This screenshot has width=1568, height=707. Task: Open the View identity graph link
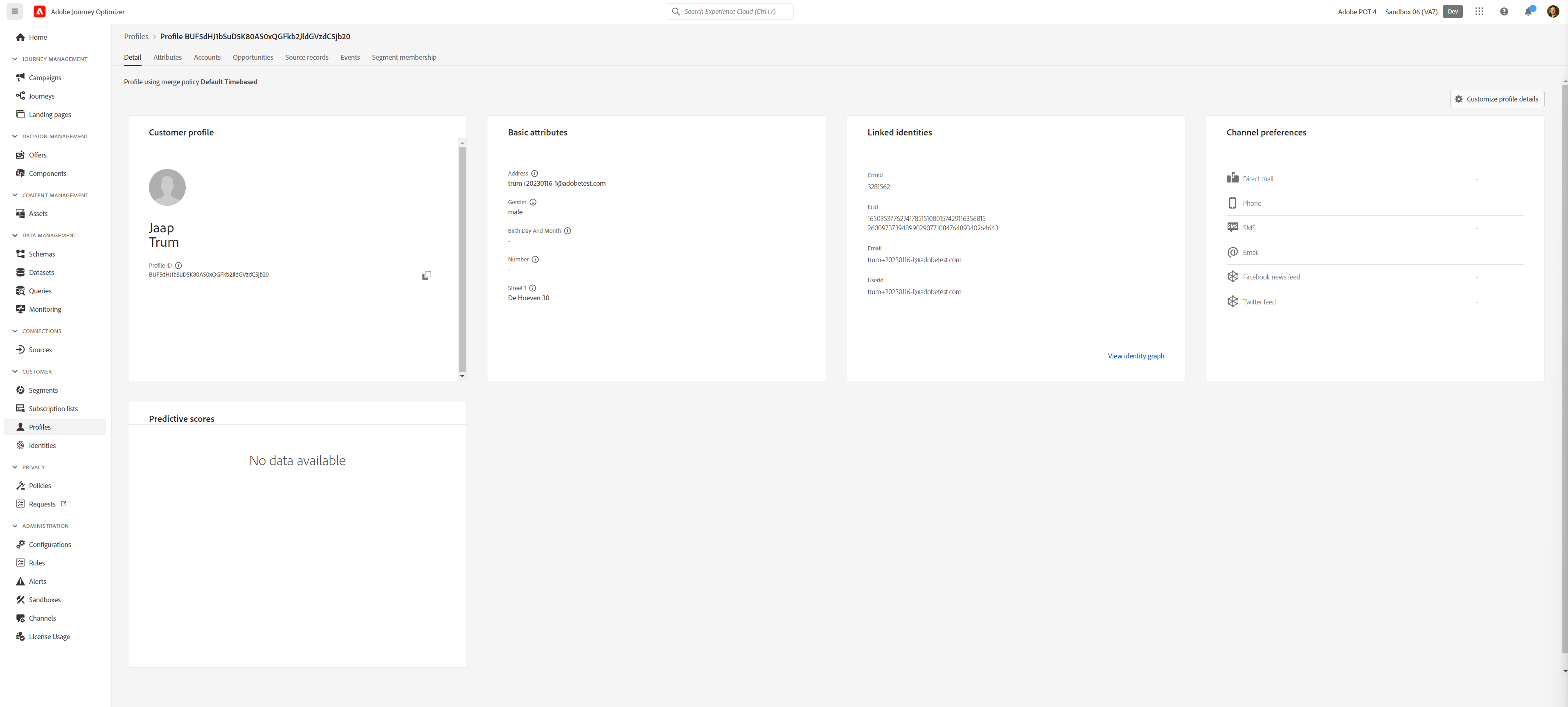click(1136, 356)
